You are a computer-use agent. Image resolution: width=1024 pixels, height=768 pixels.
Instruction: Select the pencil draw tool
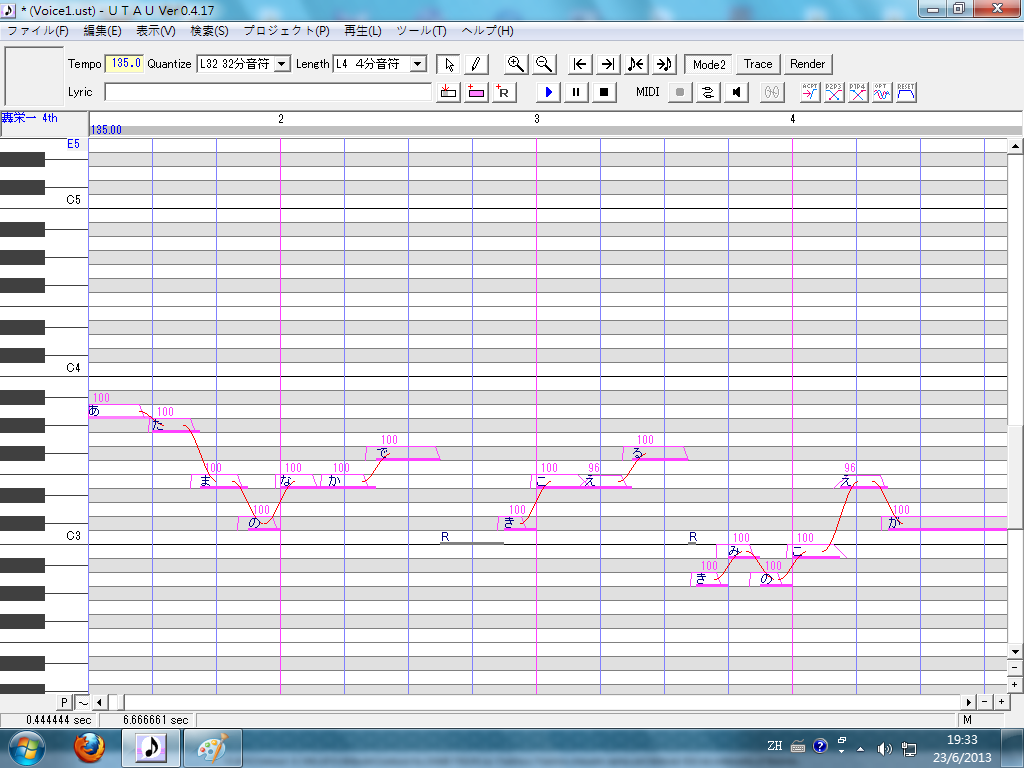476,64
